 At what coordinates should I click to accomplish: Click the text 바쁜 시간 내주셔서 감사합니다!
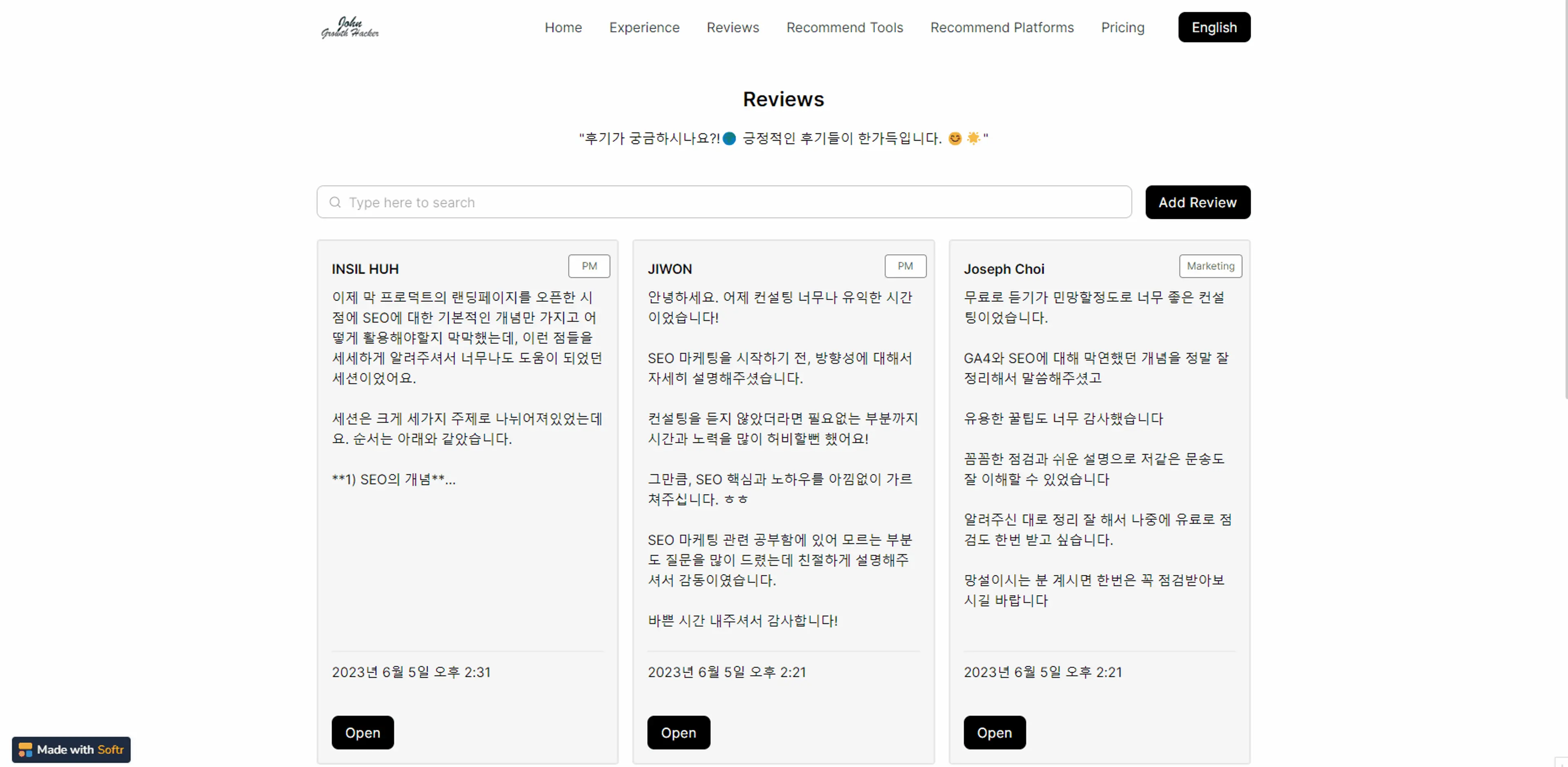click(x=743, y=620)
